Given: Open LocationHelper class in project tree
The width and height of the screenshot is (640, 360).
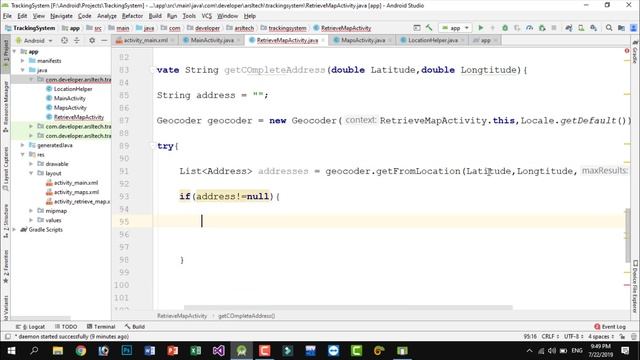Looking at the screenshot, I should [x=73, y=89].
